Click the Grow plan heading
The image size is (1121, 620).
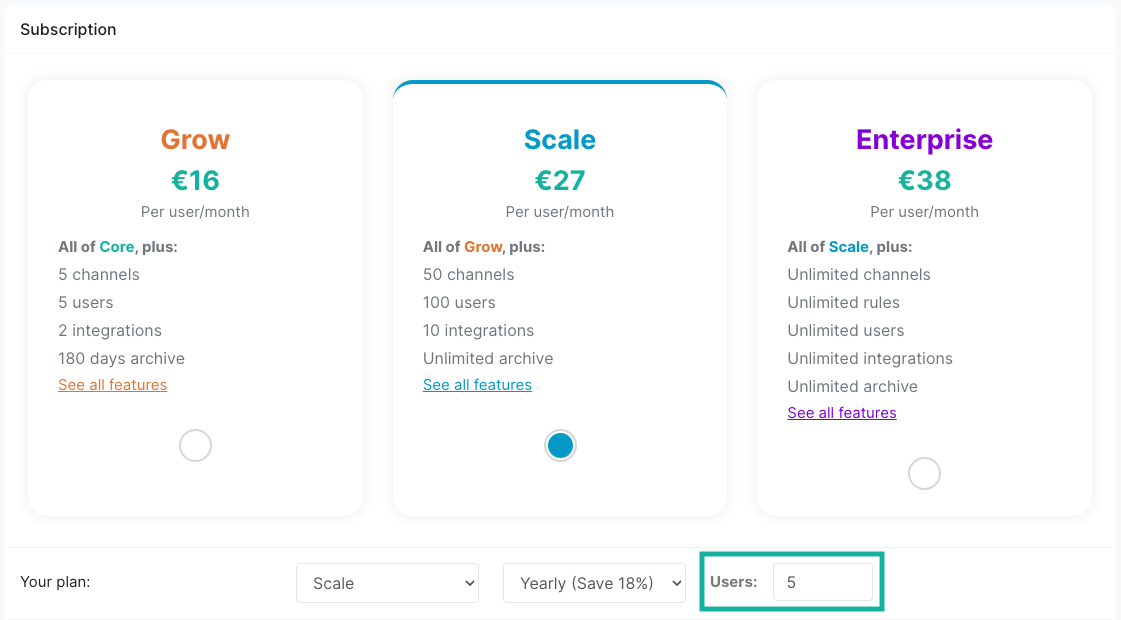195,140
